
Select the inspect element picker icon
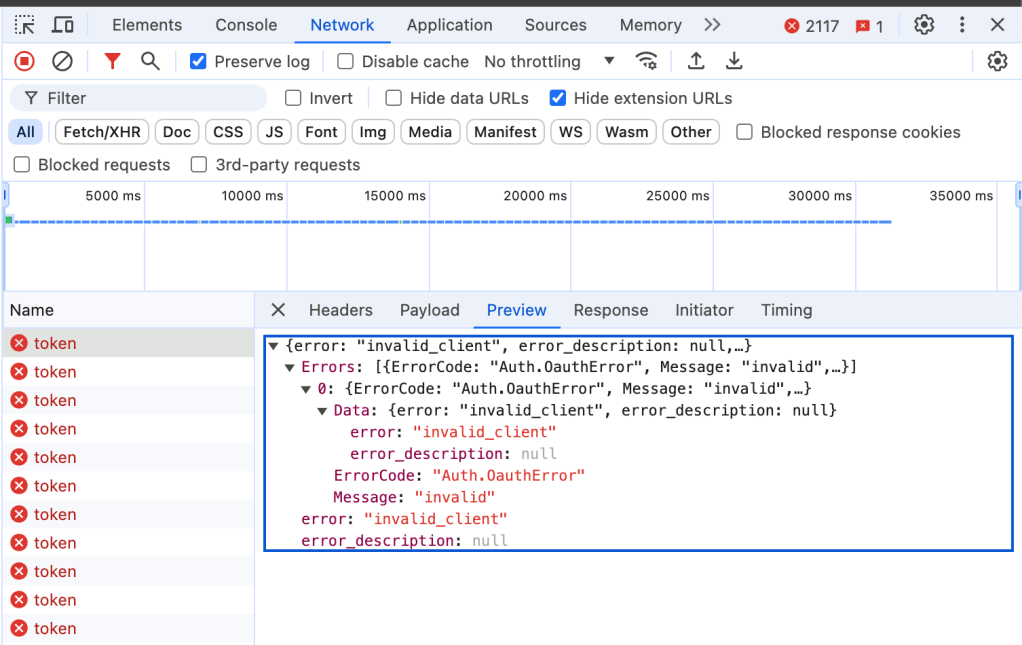(25, 25)
